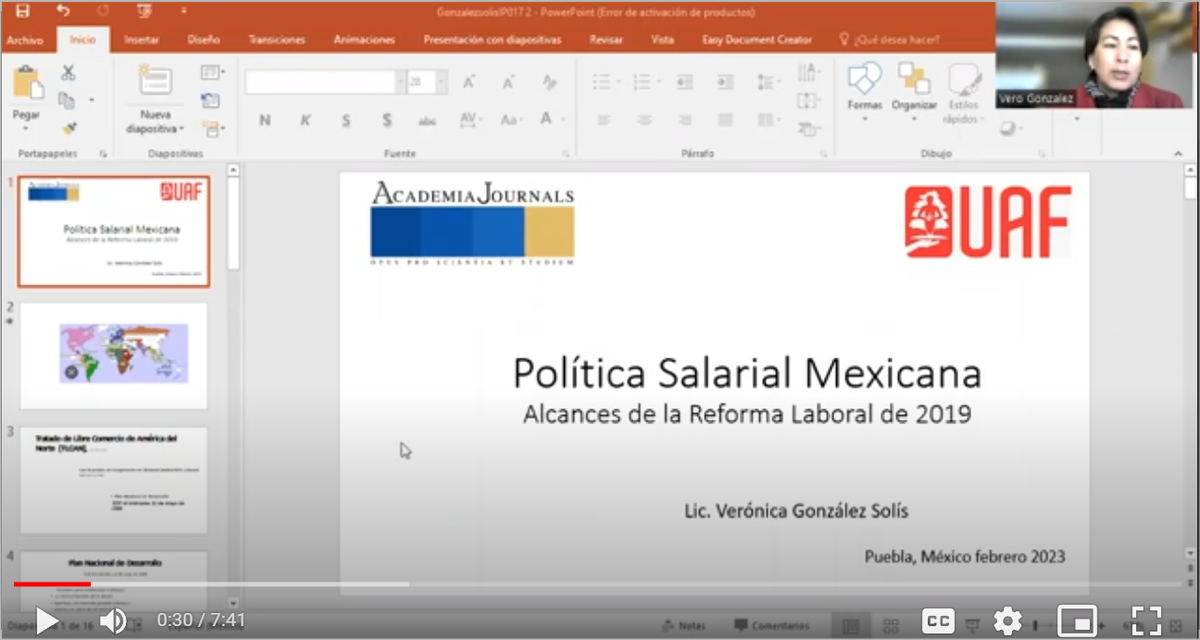Collapse the ribbon with the chevron arrow

[x=1178, y=153]
